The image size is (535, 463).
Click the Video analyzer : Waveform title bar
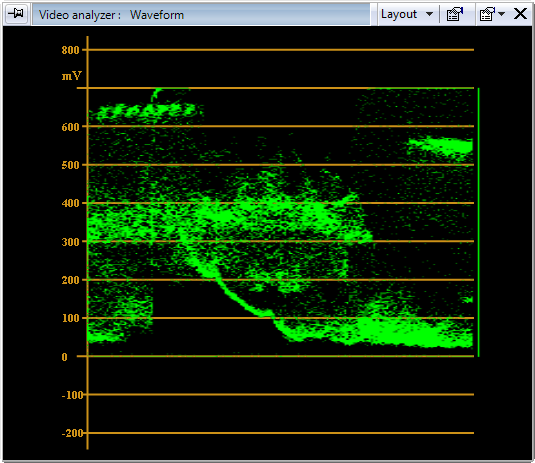pyautogui.click(x=201, y=15)
